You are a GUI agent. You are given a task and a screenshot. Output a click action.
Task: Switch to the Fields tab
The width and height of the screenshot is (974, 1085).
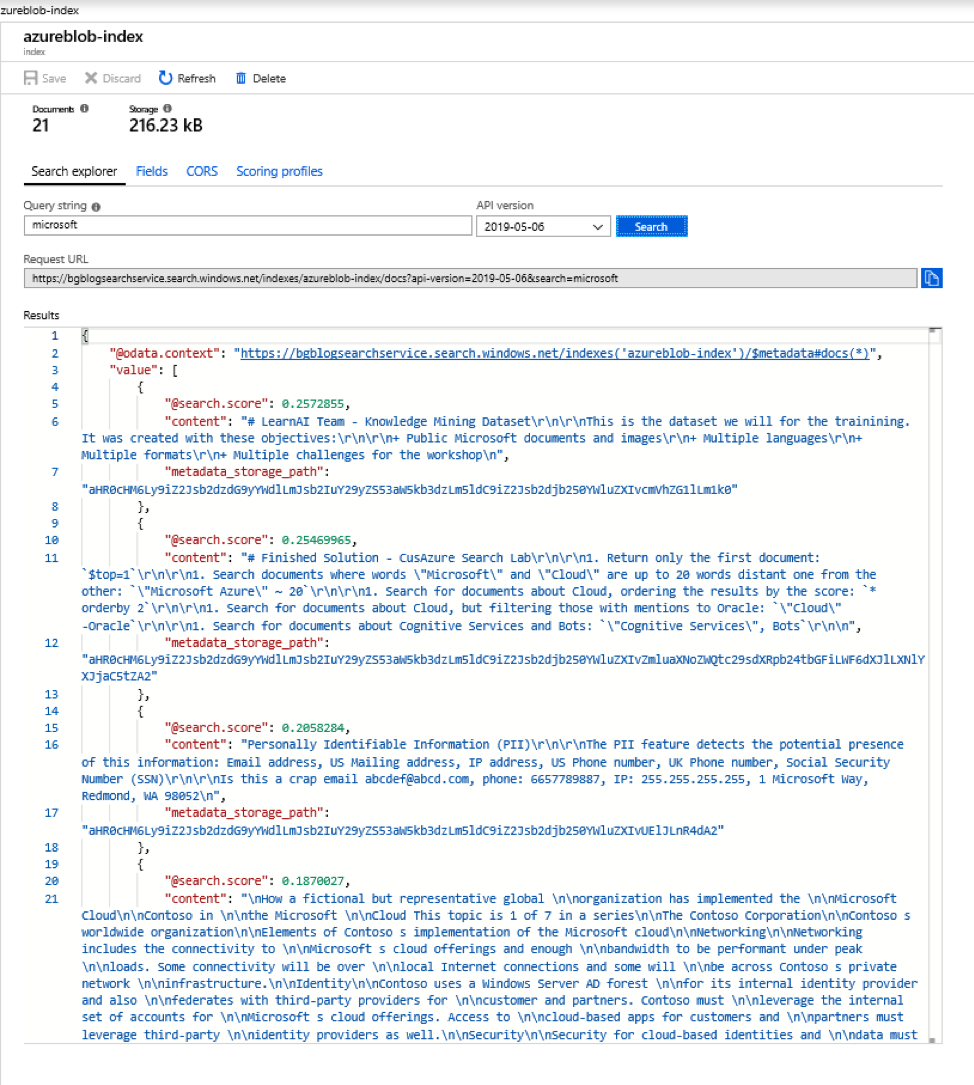tap(151, 171)
